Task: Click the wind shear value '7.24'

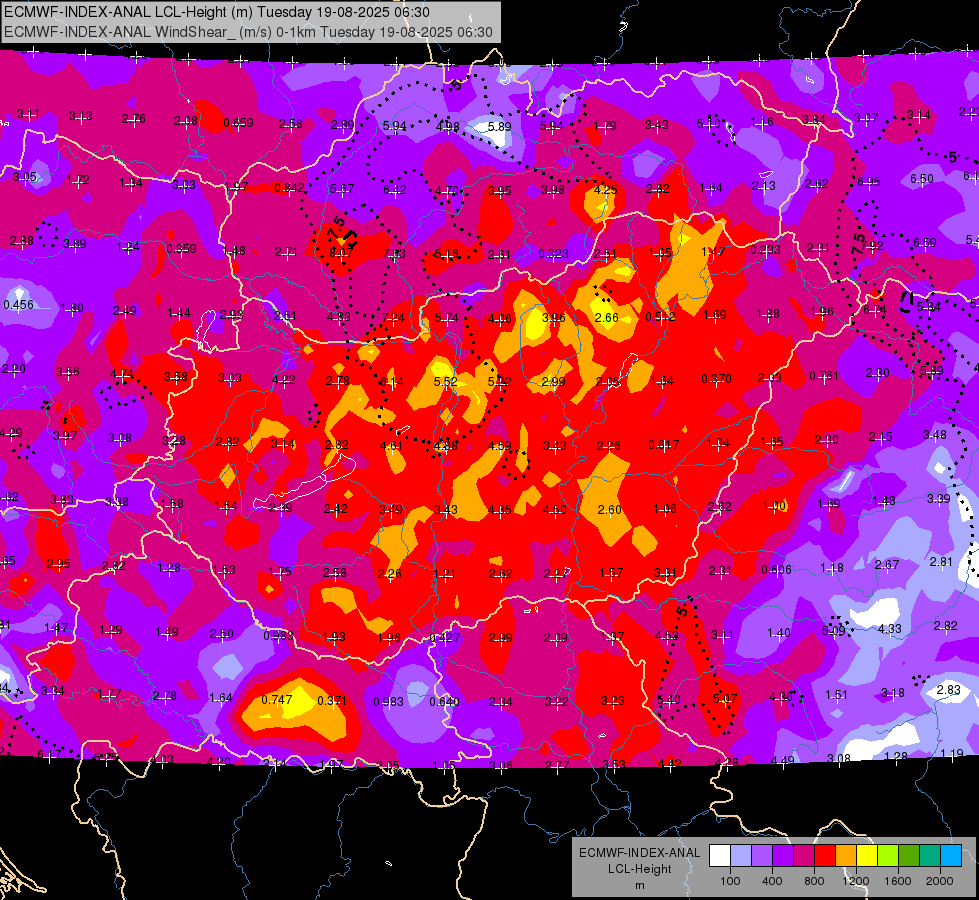Action: (x=393, y=318)
